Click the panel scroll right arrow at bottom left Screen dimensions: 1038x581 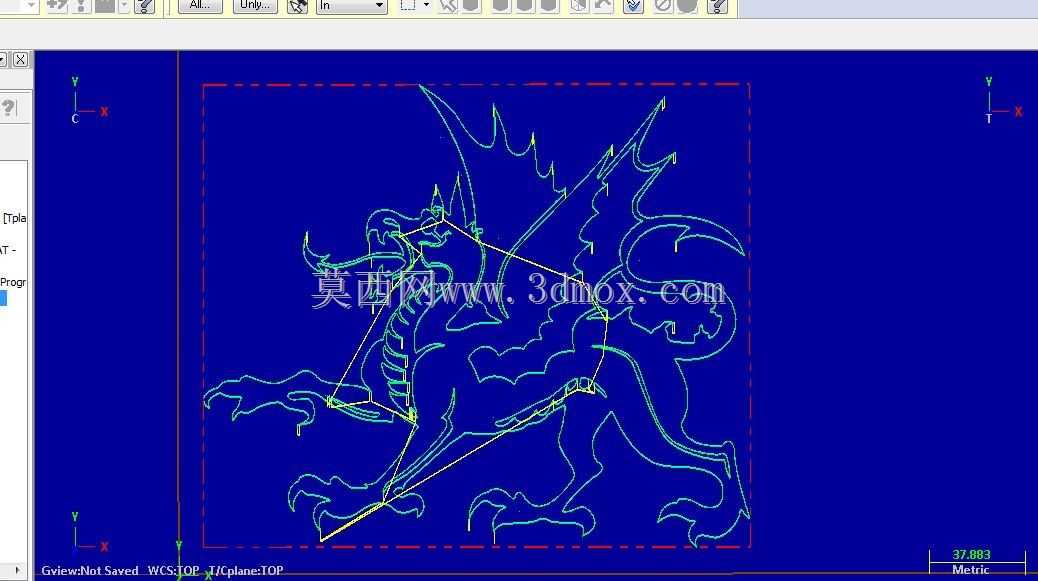pos(17,570)
